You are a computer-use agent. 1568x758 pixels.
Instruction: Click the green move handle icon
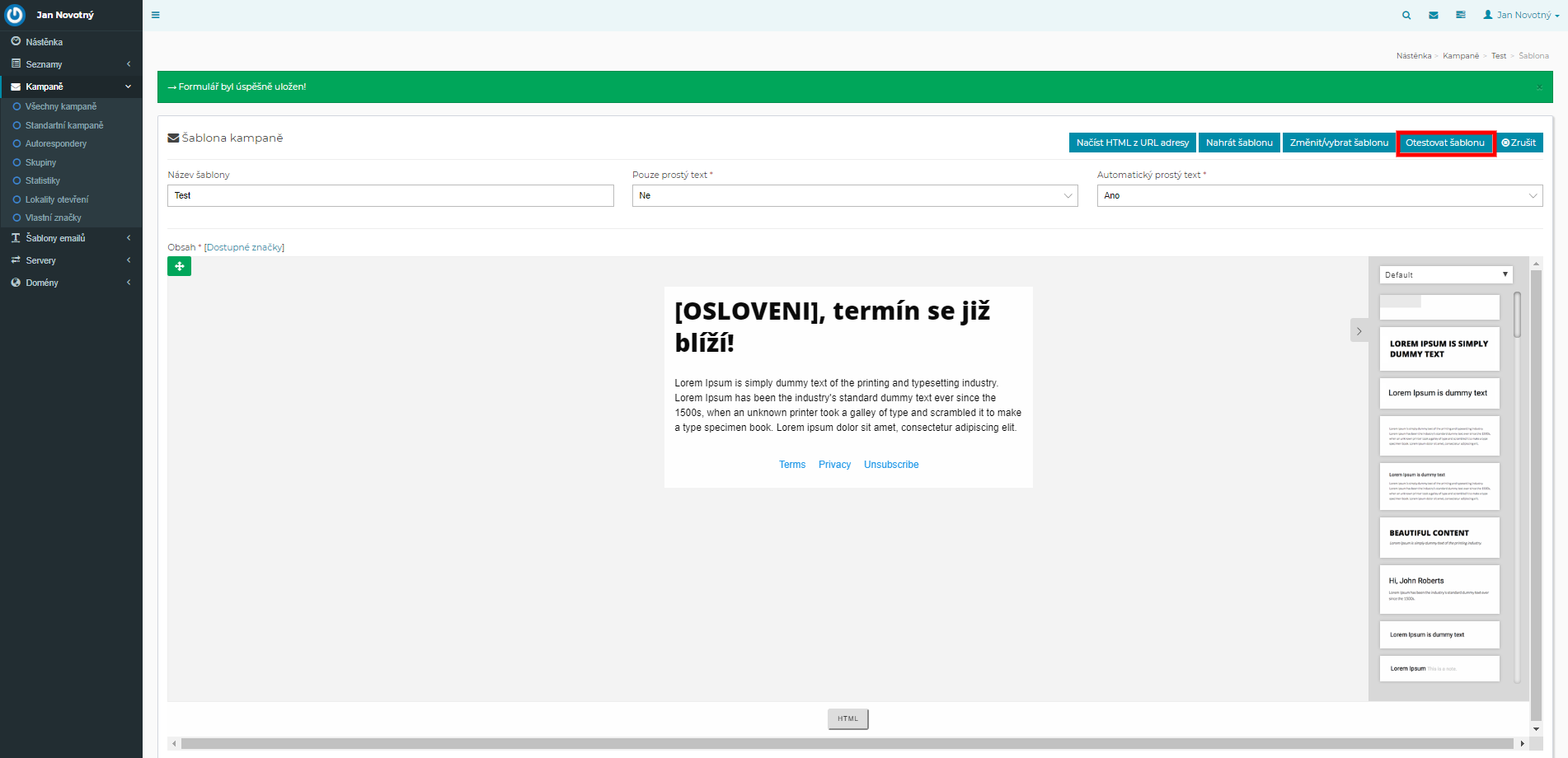[179, 266]
